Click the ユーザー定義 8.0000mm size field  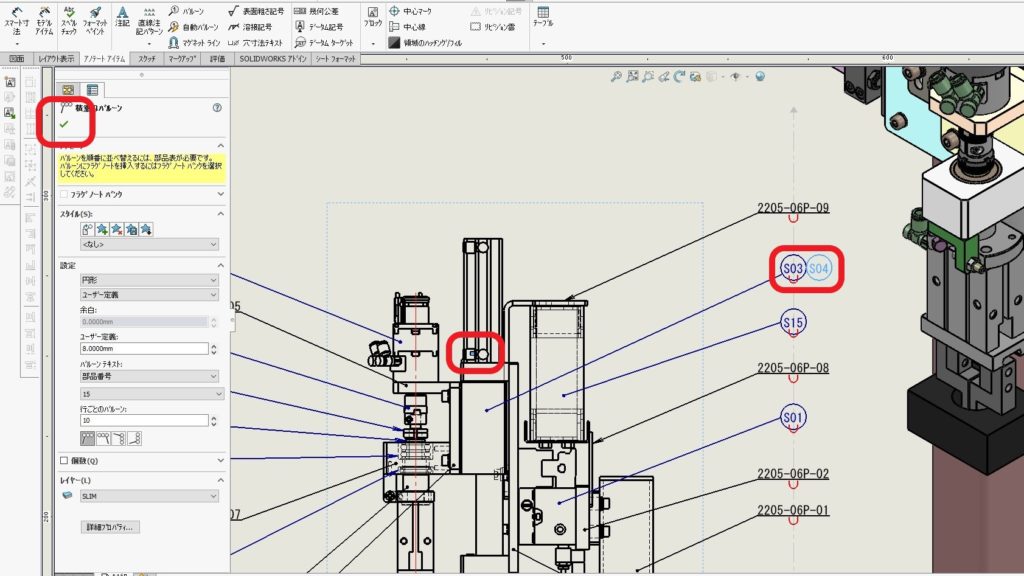point(143,349)
